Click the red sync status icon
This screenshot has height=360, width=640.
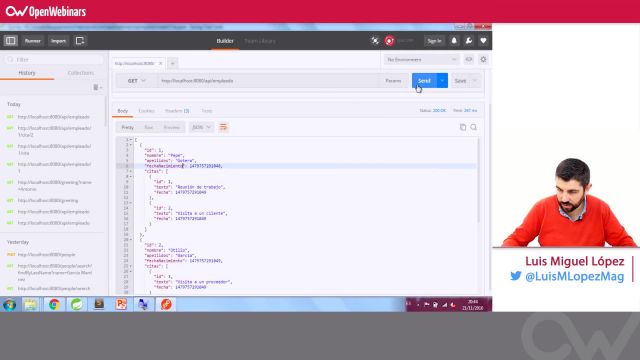click(x=389, y=40)
